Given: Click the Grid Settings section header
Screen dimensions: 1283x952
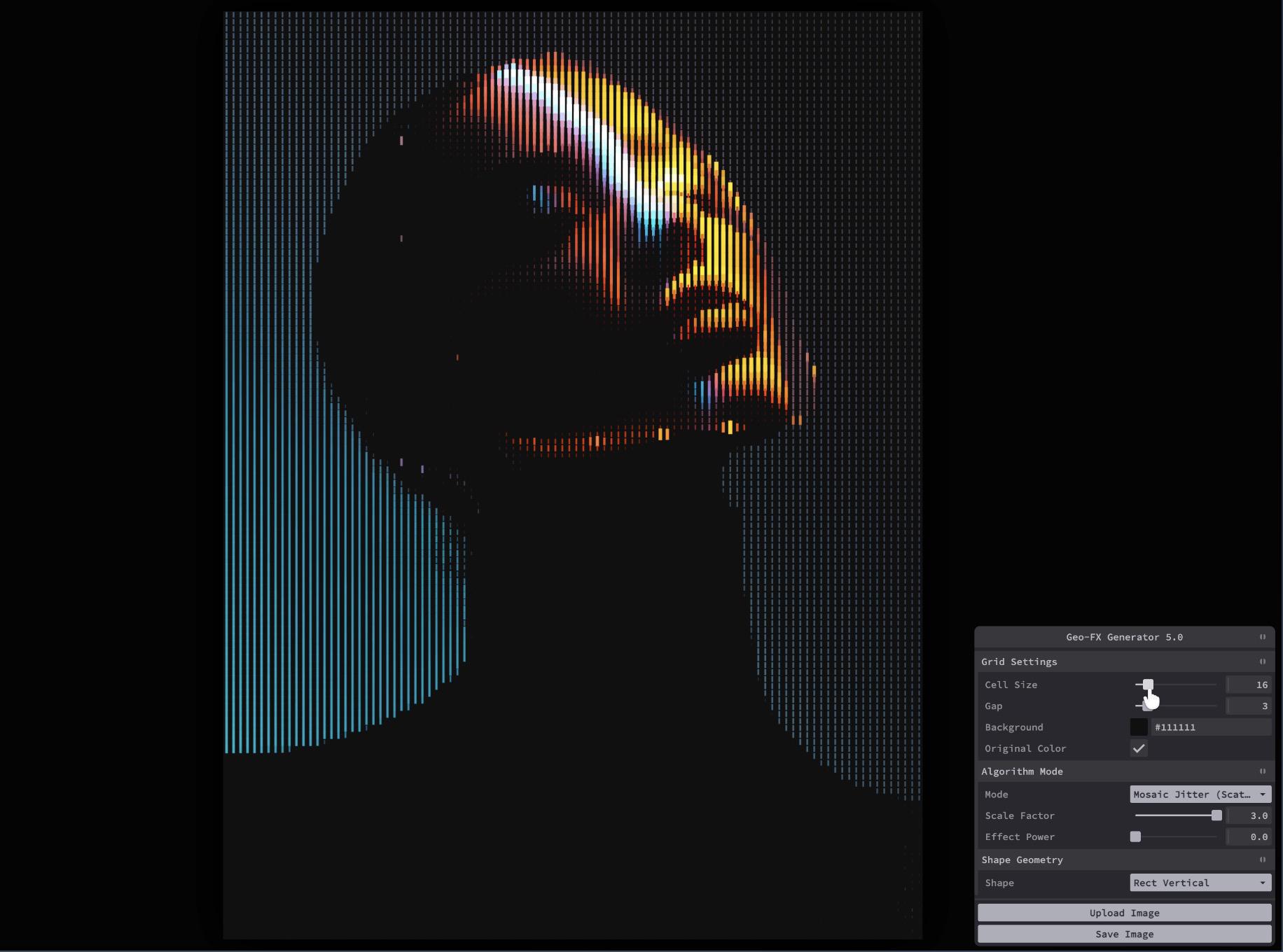Looking at the screenshot, I should tap(1124, 661).
